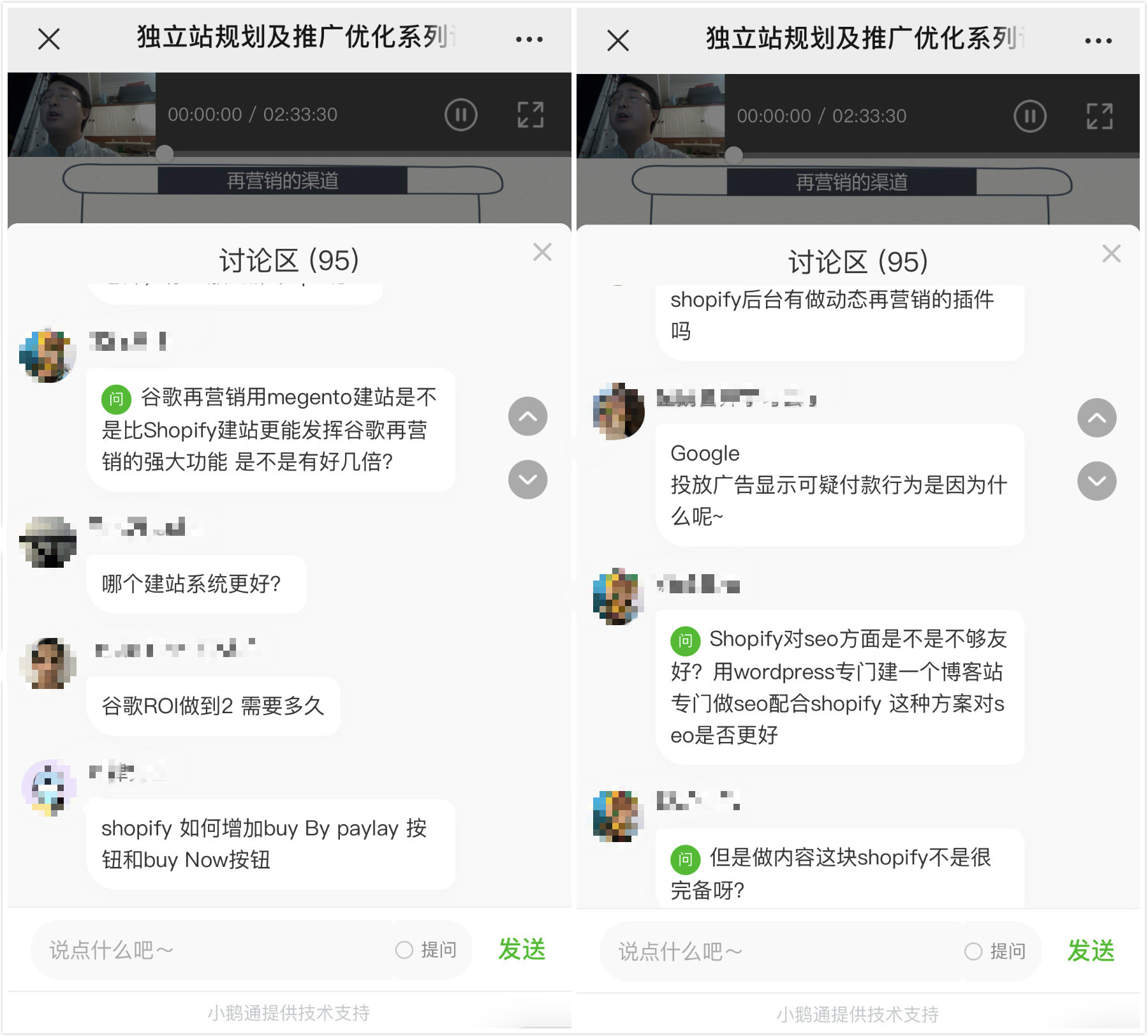Enter fullscreen in the left video player
This screenshot has height=1036, width=1148.
(x=530, y=115)
